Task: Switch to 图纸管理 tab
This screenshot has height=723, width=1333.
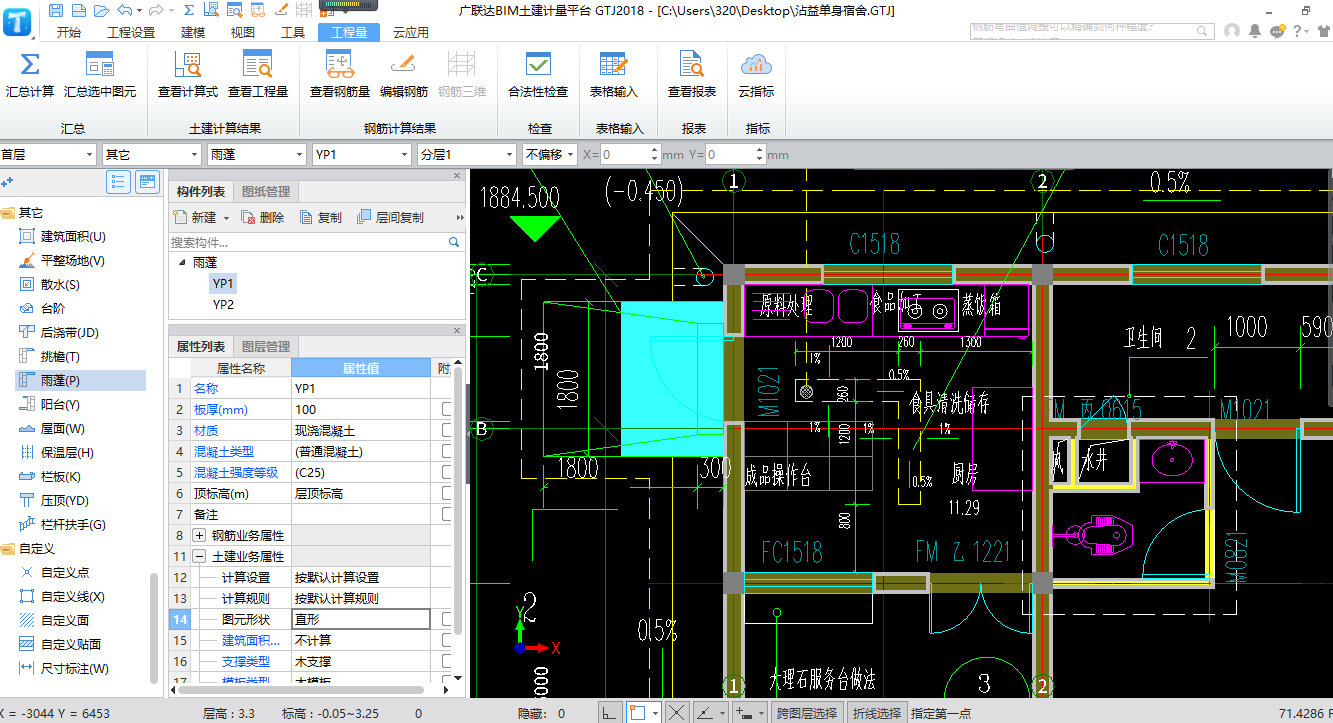Action: click(266, 192)
